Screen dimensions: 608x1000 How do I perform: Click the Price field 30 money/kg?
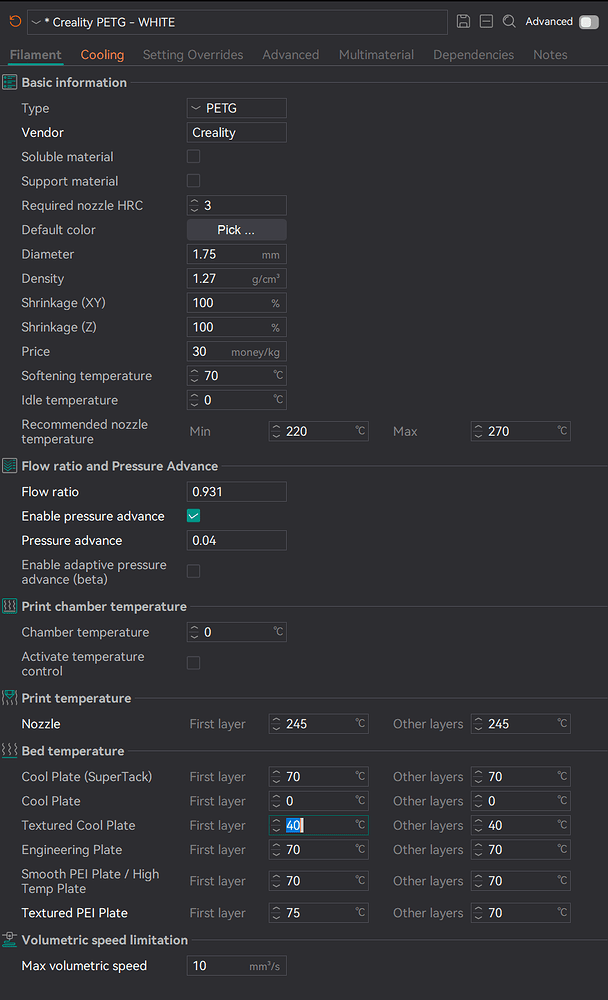coord(237,351)
